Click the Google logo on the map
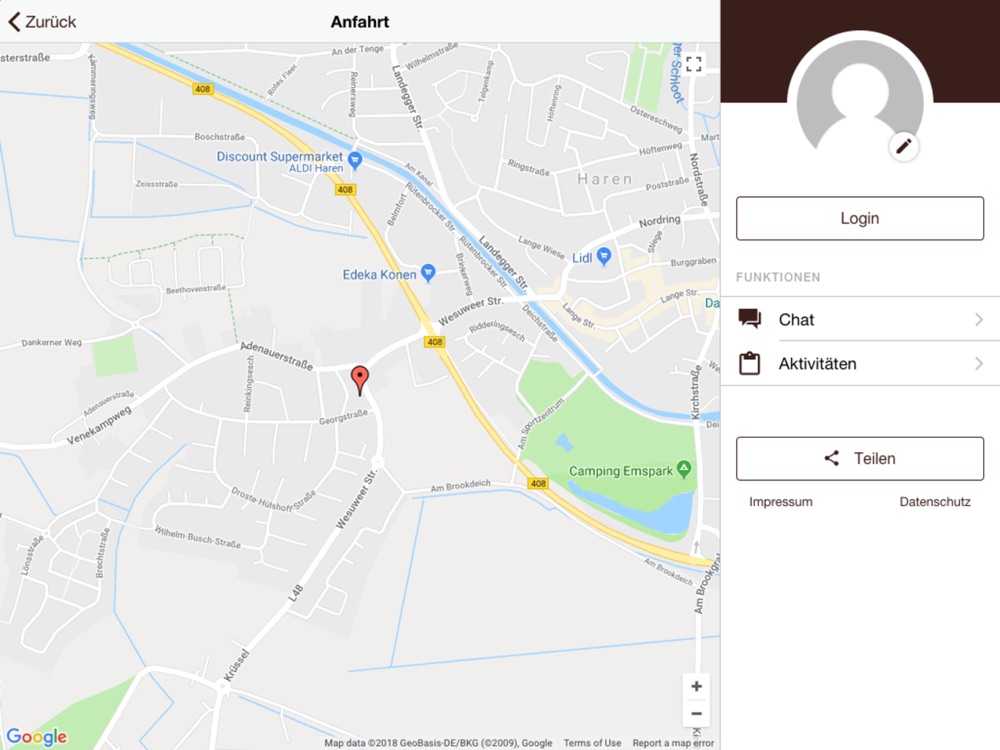Image resolution: width=1000 pixels, height=750 pixels. (37, 737)
